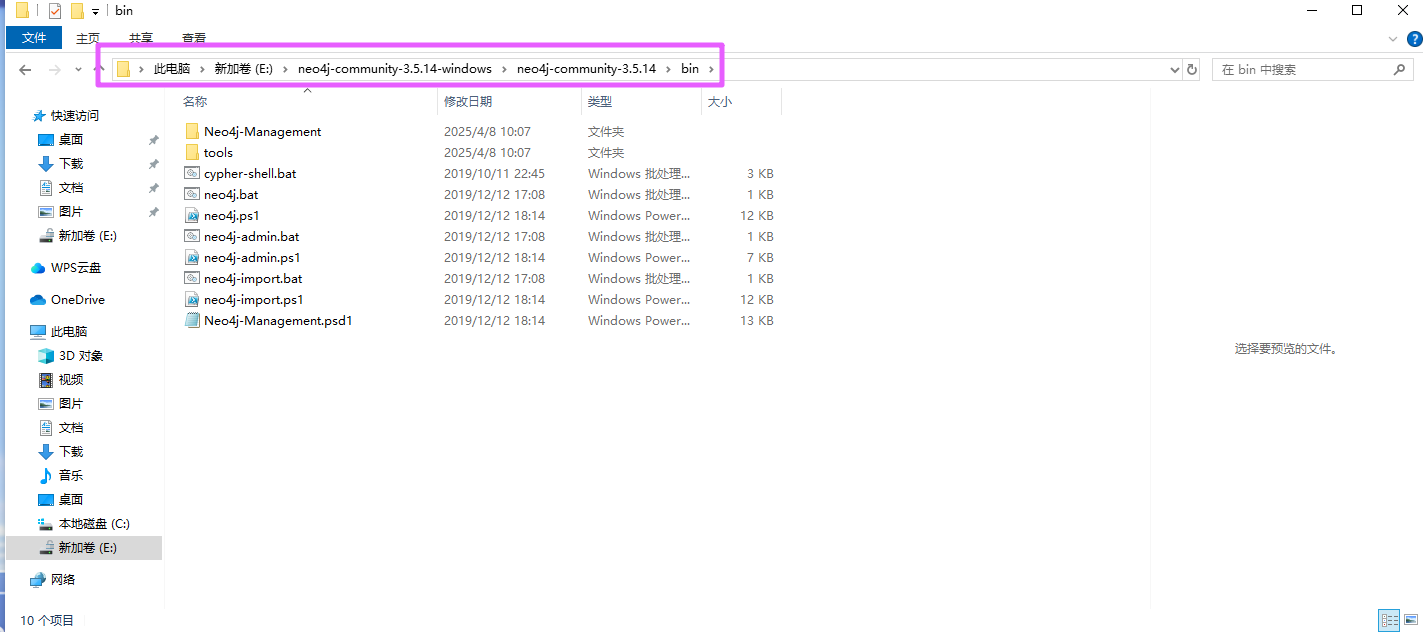The width and height of the screenshot is (1423, 632).
Task: Click the back navigation arrow
Action: pos(25,70)
